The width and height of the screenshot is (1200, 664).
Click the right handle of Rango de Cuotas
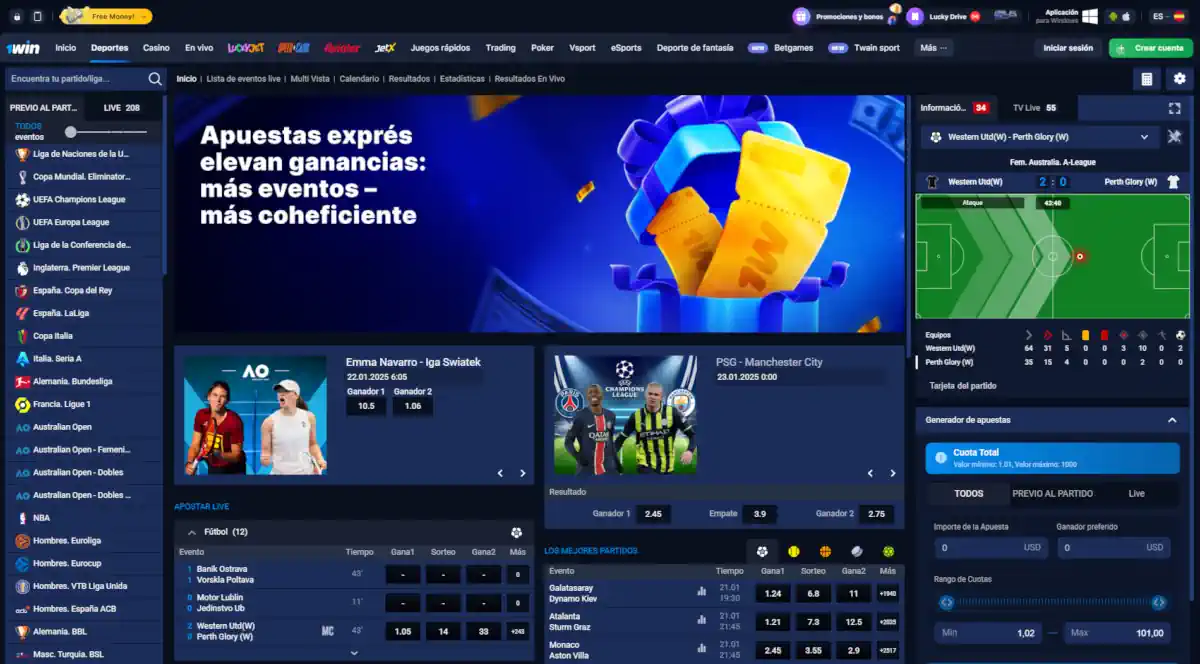[x=1158, y=602]
